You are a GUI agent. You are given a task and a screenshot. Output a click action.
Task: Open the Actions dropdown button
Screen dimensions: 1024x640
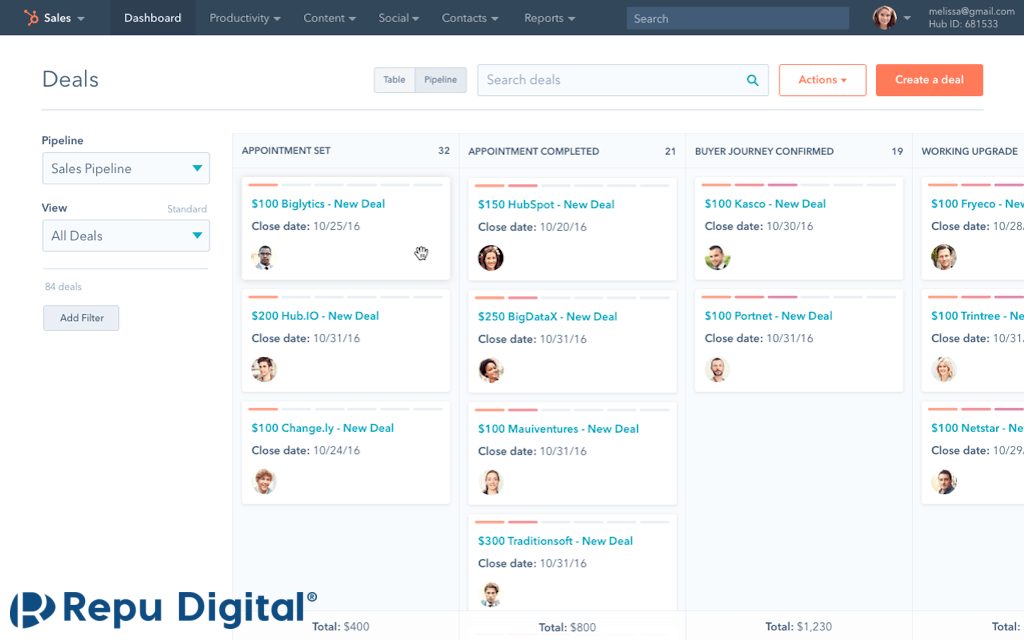coord(822,80)
